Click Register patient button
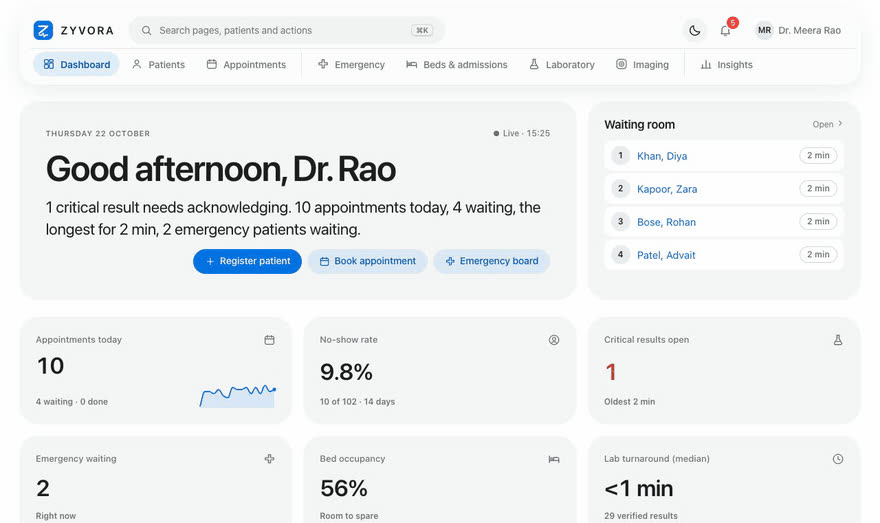This screenshot has width=880, height=523. tap(248, 262)
